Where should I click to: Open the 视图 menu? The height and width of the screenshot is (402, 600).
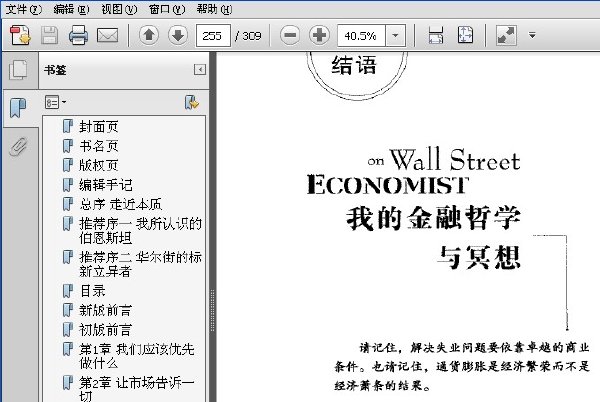[119, 9]
